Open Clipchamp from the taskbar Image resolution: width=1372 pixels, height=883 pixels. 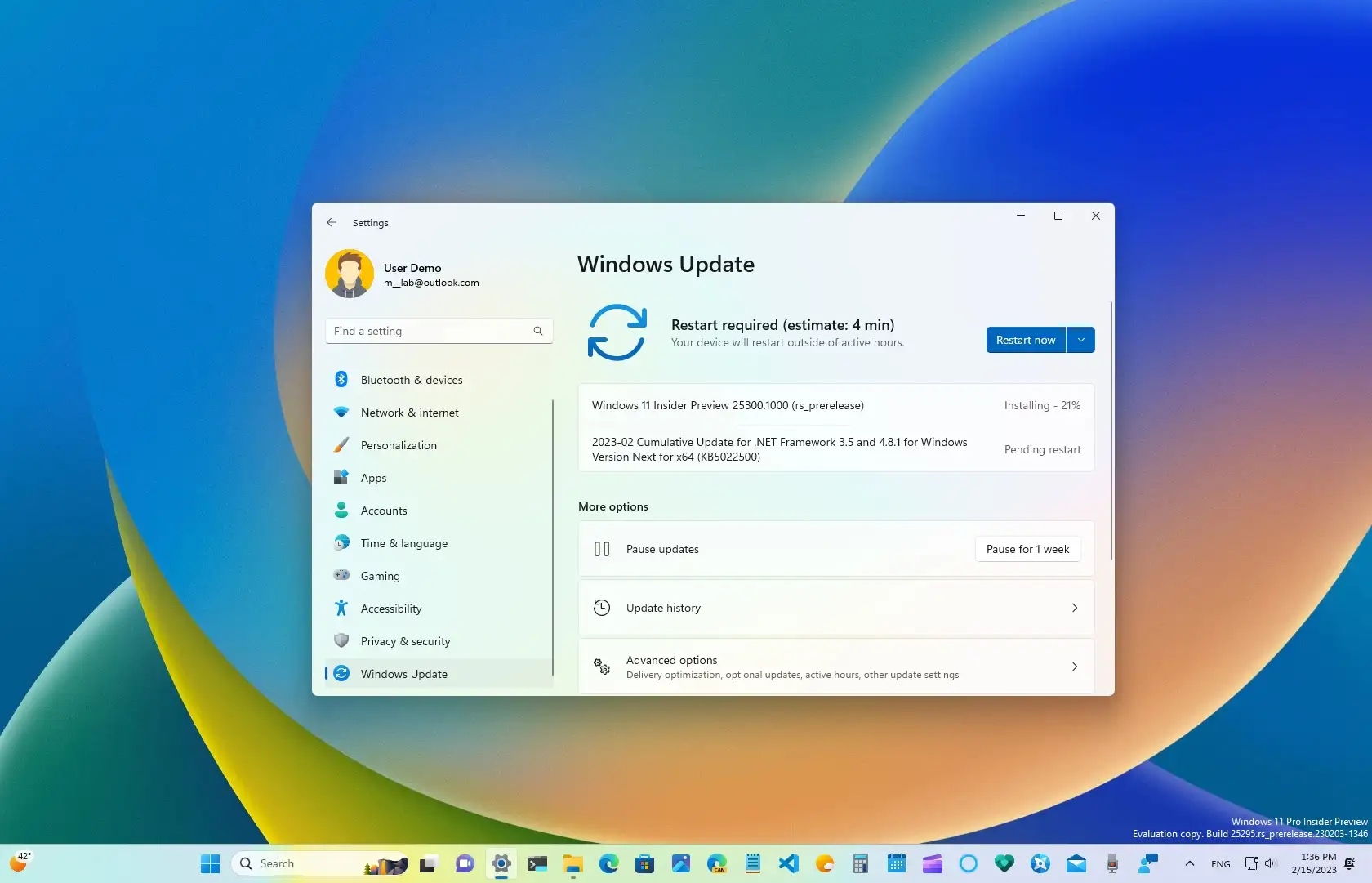click(x=932, y=863)
